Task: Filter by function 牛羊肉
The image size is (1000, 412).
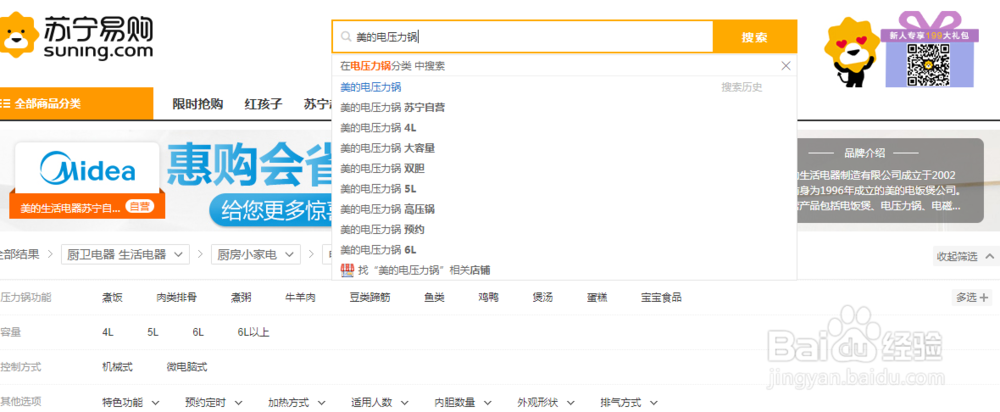Action: (x=300, y=297)
